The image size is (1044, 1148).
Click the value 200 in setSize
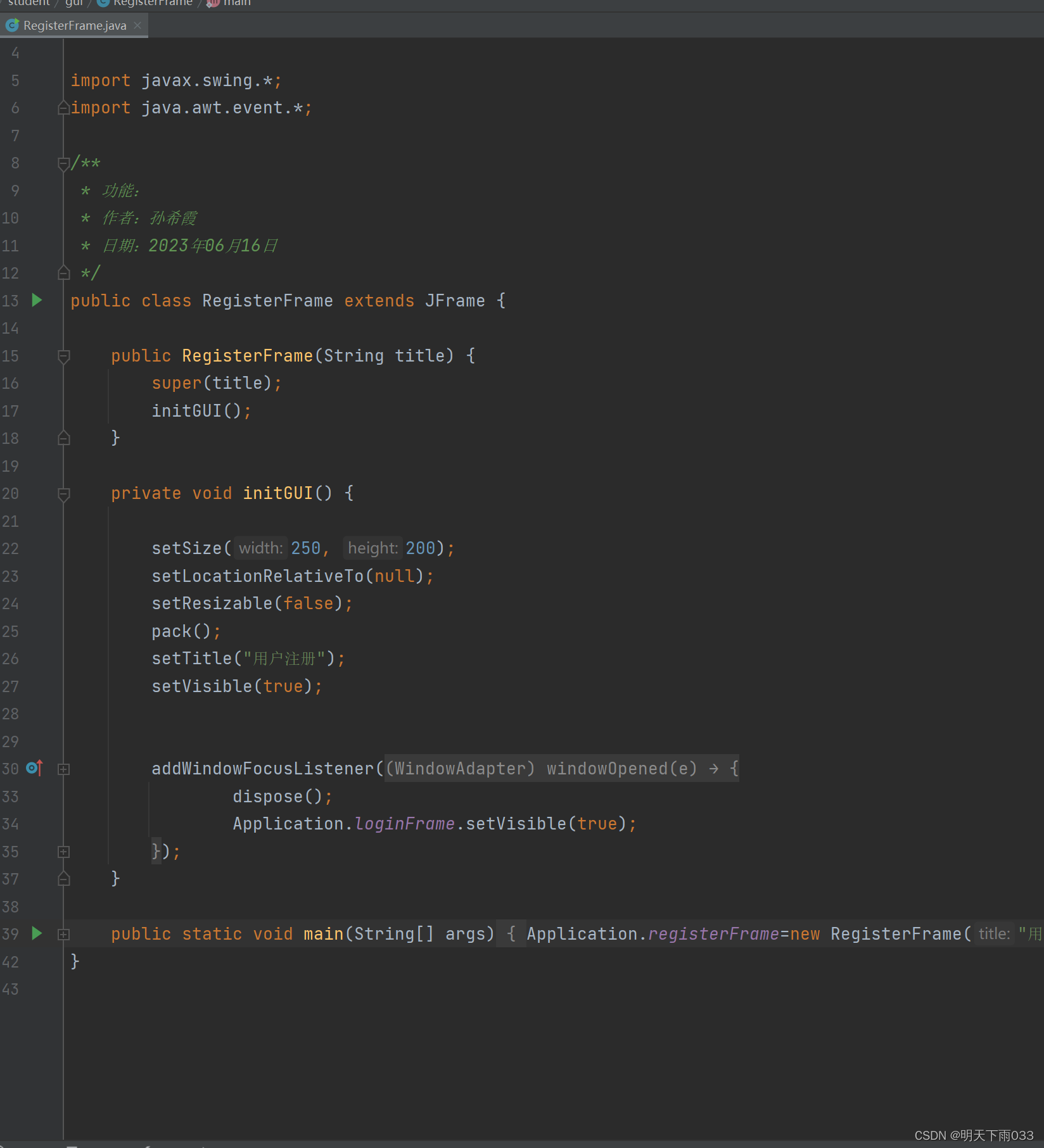point(421,548)
